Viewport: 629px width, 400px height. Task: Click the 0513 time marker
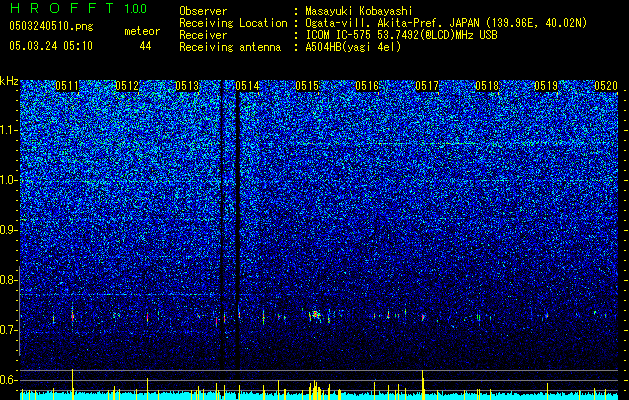pos(187,86)
